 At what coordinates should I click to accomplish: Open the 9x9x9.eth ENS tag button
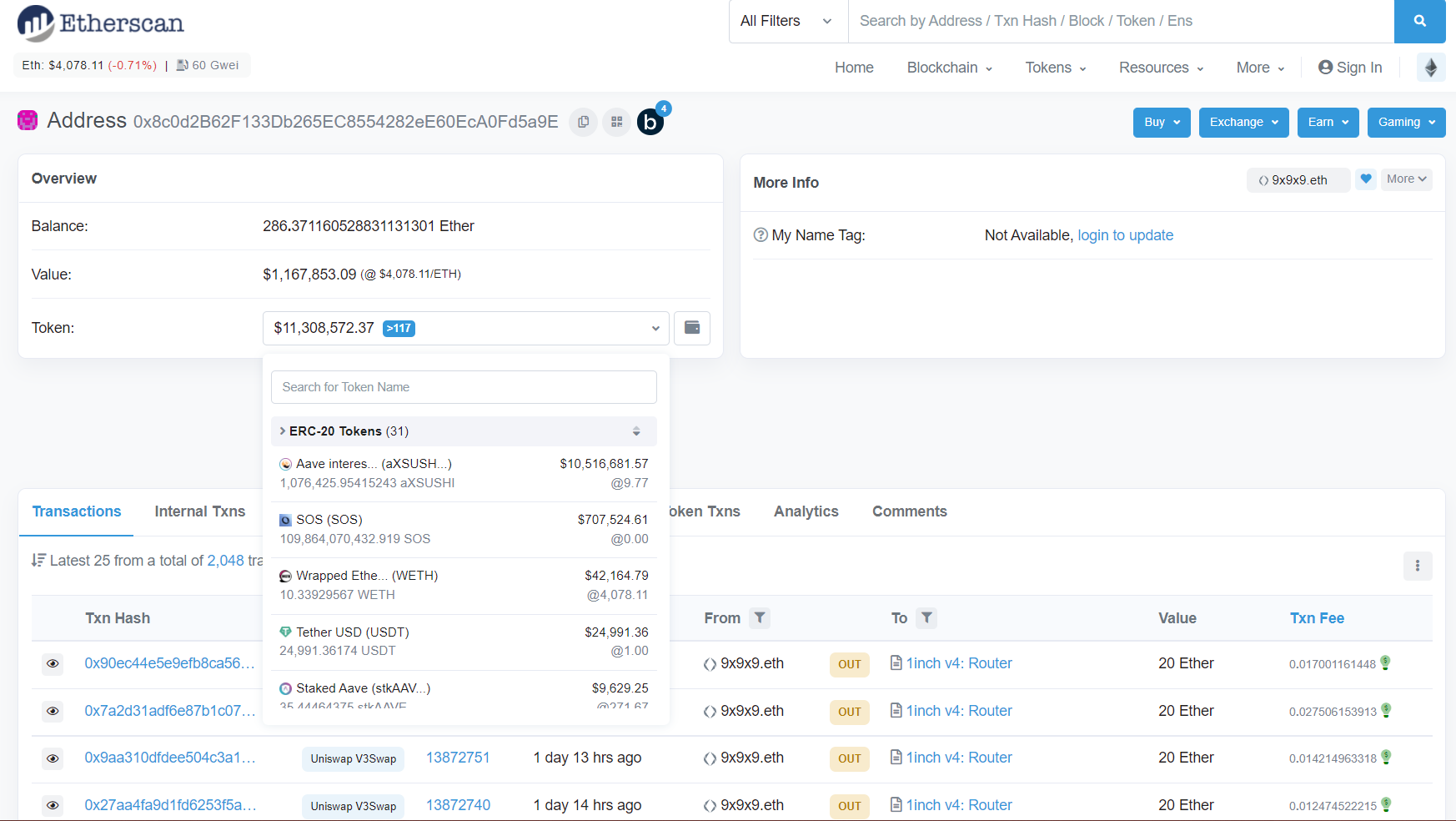(1298, 180)
